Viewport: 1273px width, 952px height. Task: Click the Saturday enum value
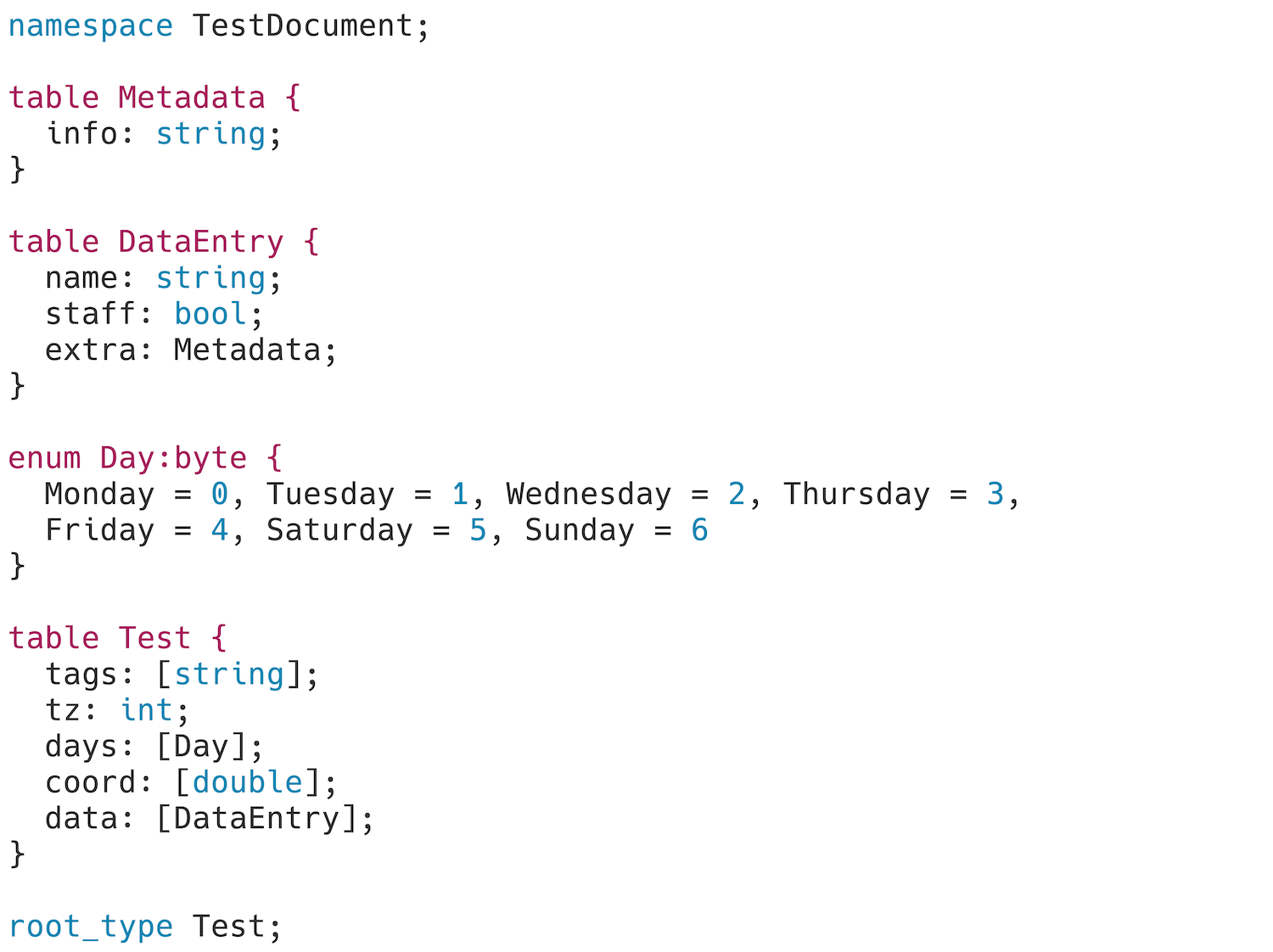[x=339, y=530]
